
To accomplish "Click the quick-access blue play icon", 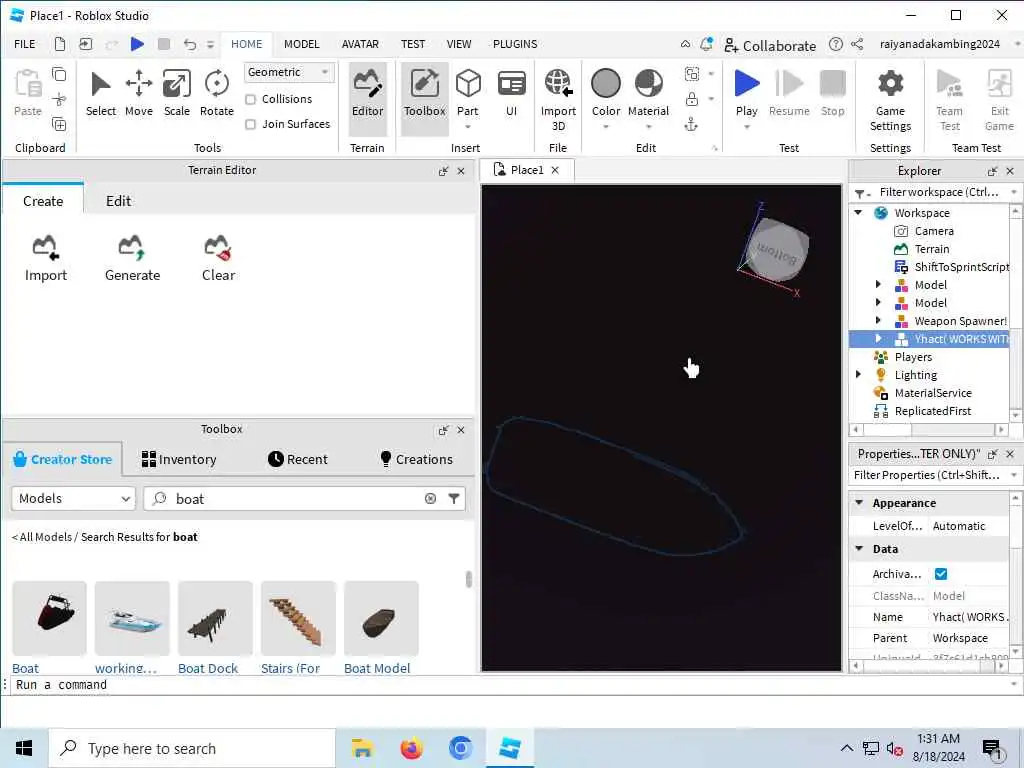I will coord(137,44).
